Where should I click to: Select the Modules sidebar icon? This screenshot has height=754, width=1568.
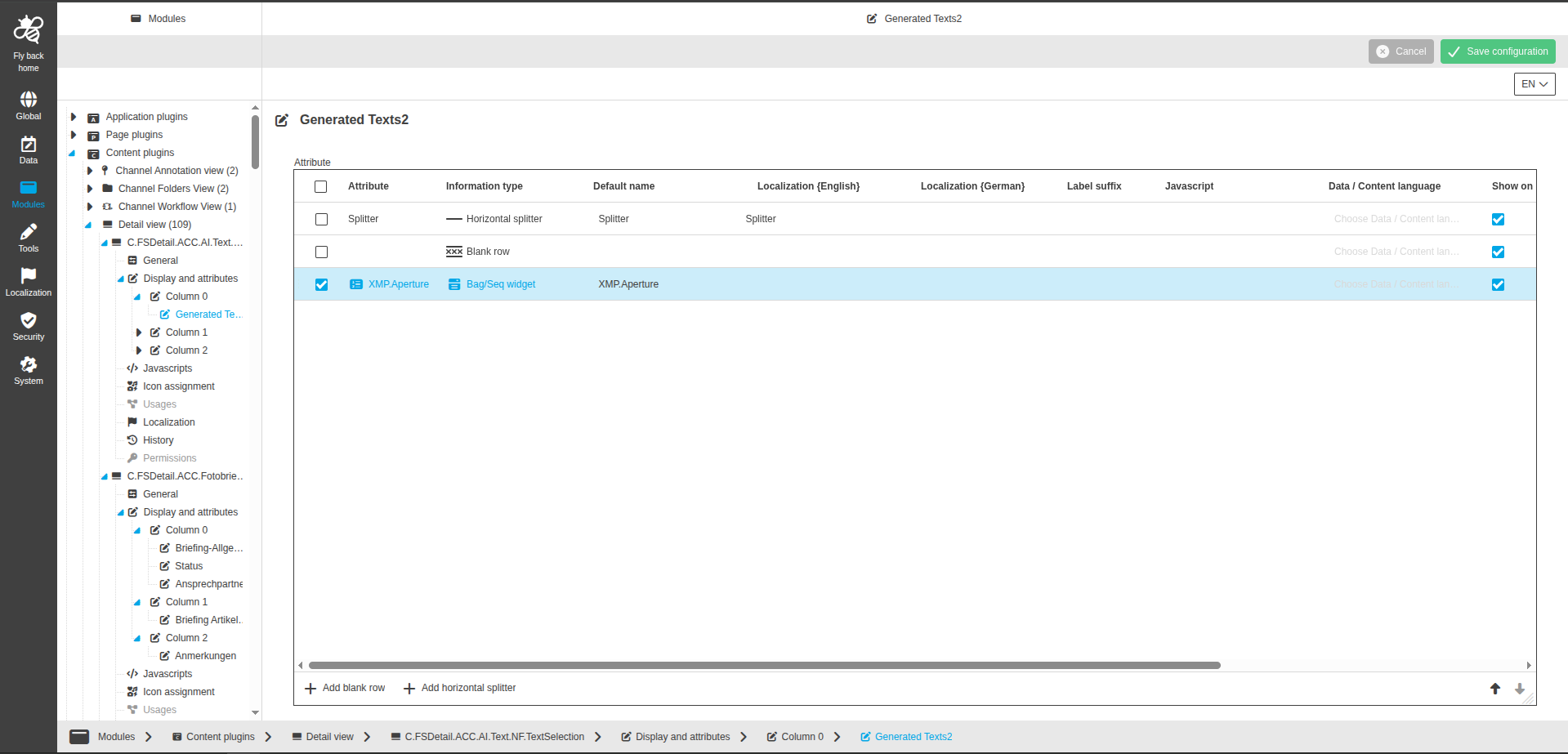[x=29, y=188]
